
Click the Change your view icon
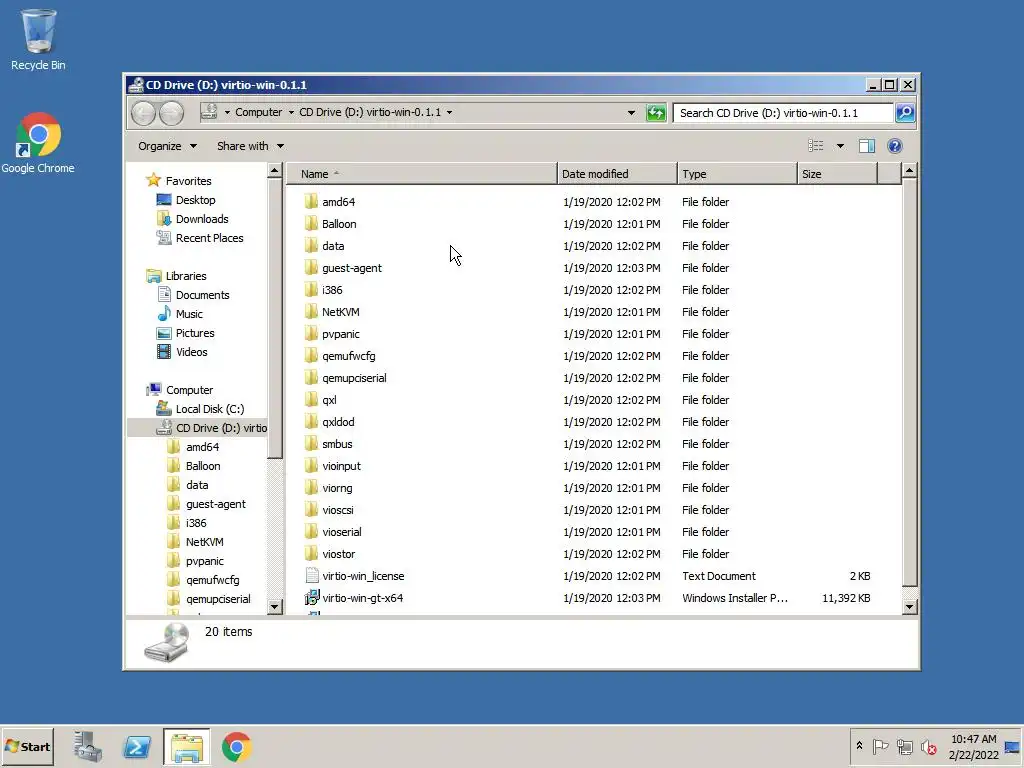coord(816,146)
